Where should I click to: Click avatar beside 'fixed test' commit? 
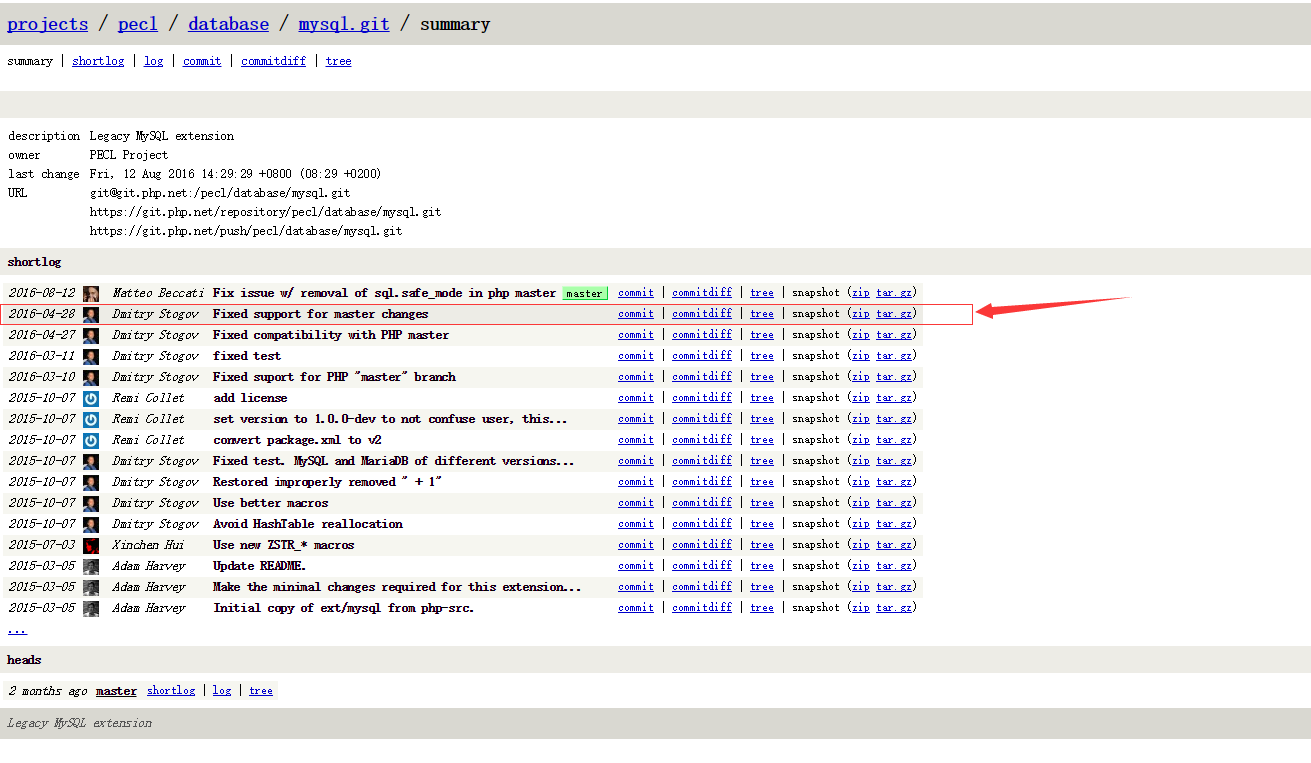(x=91, y=356)
